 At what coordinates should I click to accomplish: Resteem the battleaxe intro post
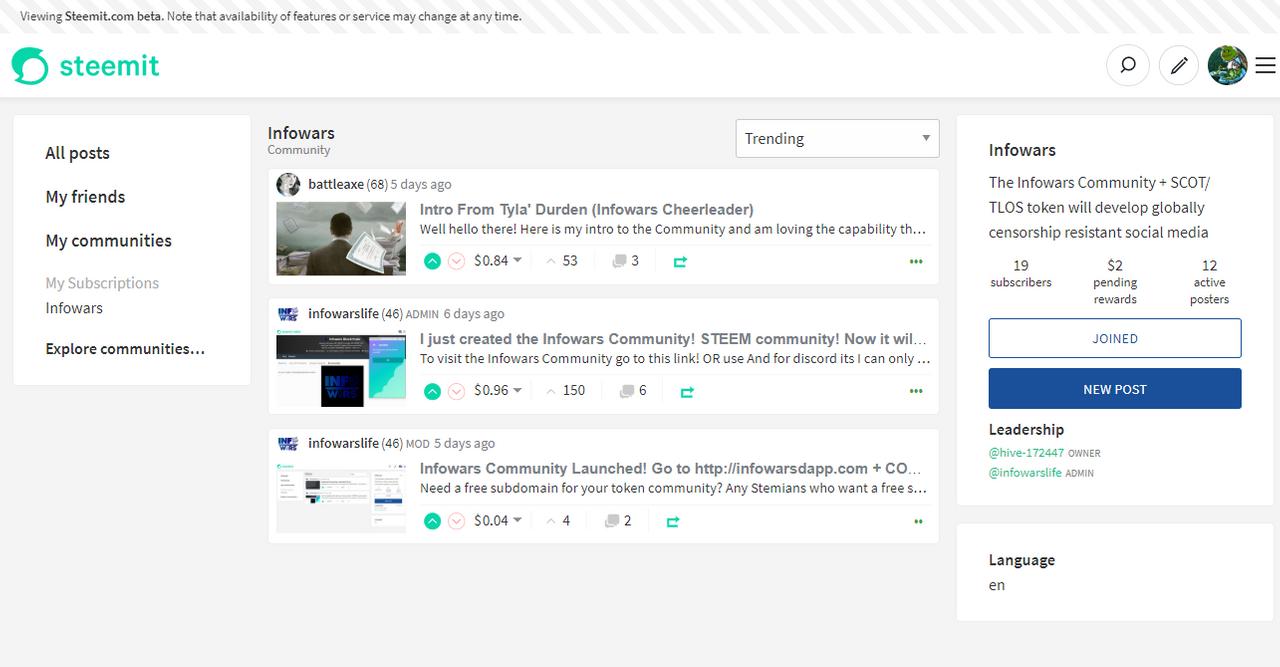point(680,262)
